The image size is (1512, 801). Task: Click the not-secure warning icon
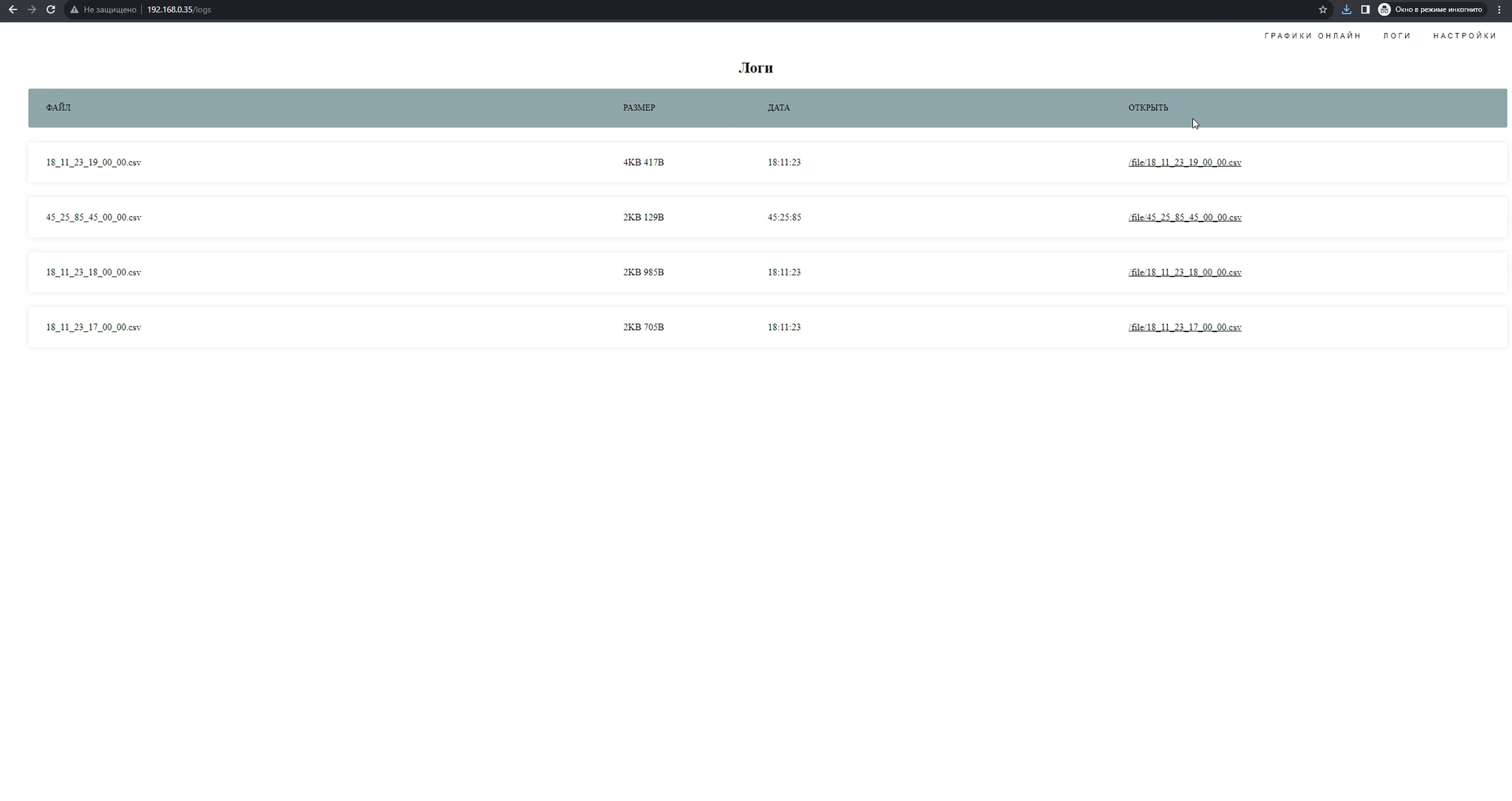74,10
